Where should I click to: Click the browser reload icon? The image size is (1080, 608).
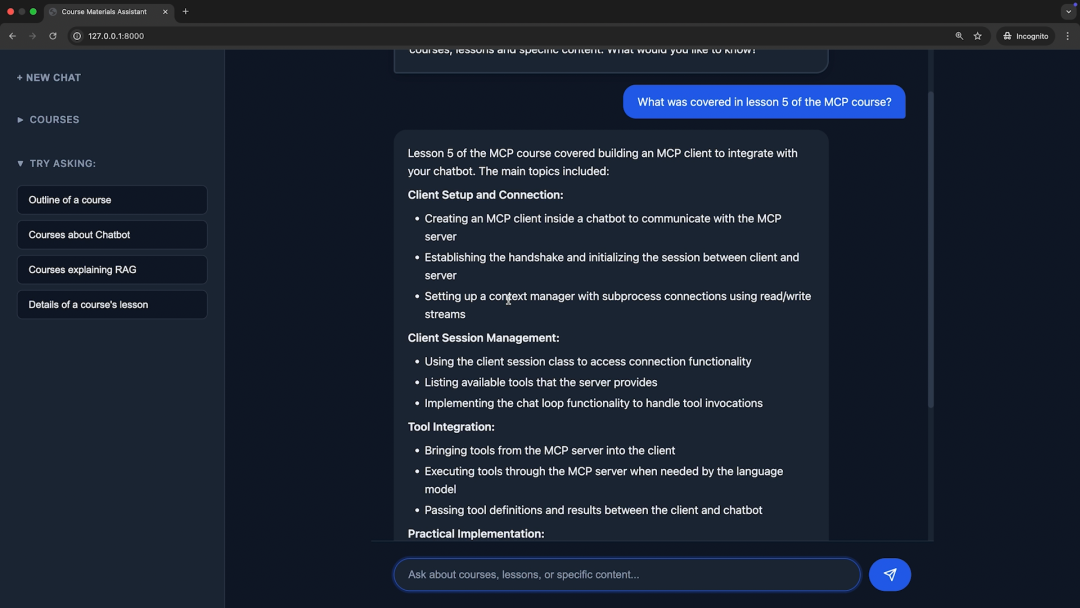pos(53,36)
